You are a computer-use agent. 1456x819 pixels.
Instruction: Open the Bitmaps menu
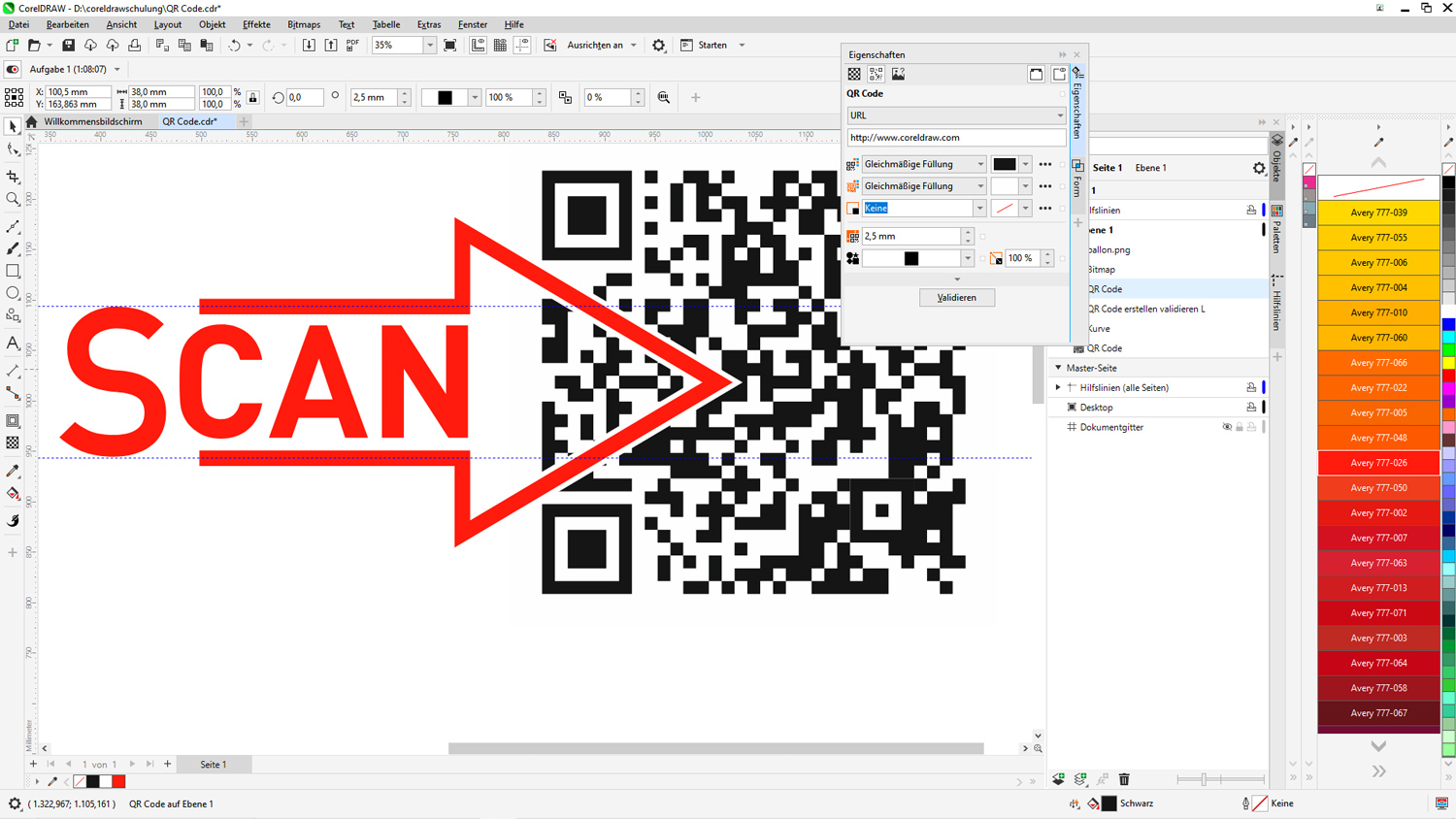click(304, 24)
